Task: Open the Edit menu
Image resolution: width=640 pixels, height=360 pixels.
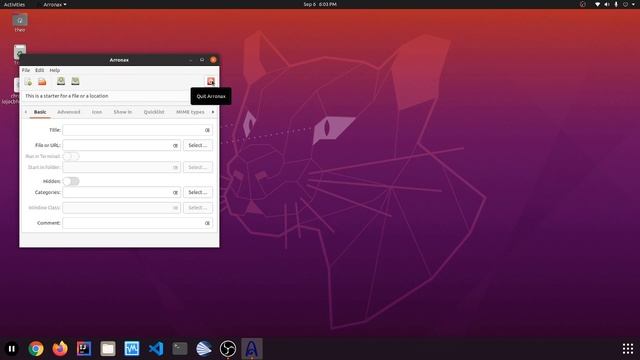Action: pyautogui.click(x=39, y=70)
